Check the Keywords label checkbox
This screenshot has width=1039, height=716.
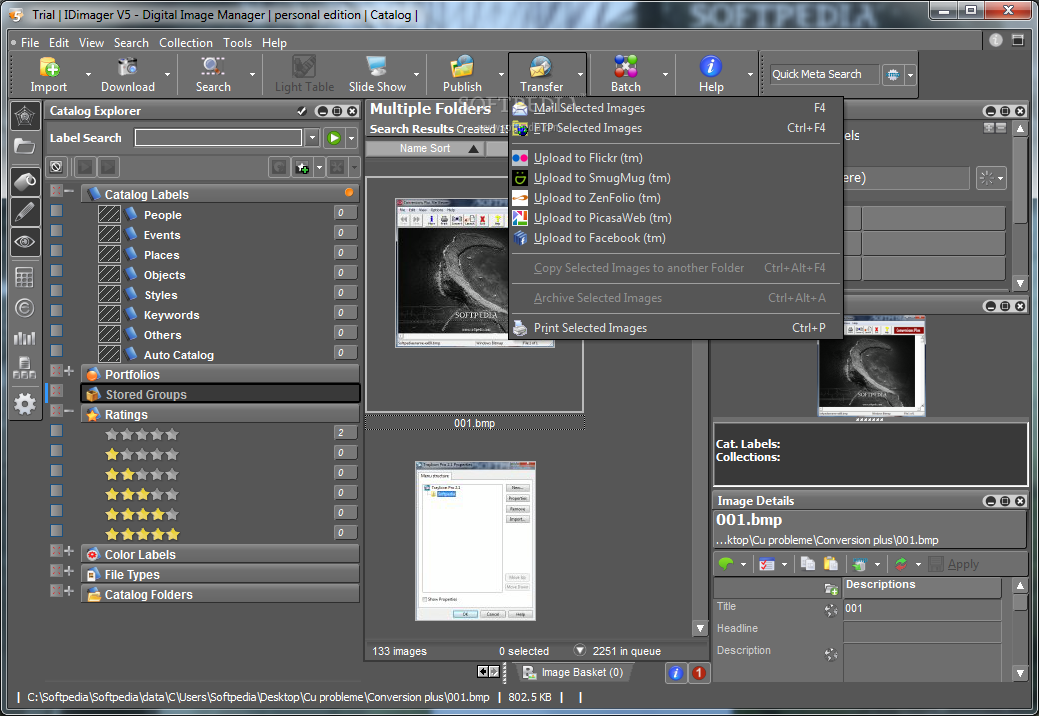coord(57,311)
